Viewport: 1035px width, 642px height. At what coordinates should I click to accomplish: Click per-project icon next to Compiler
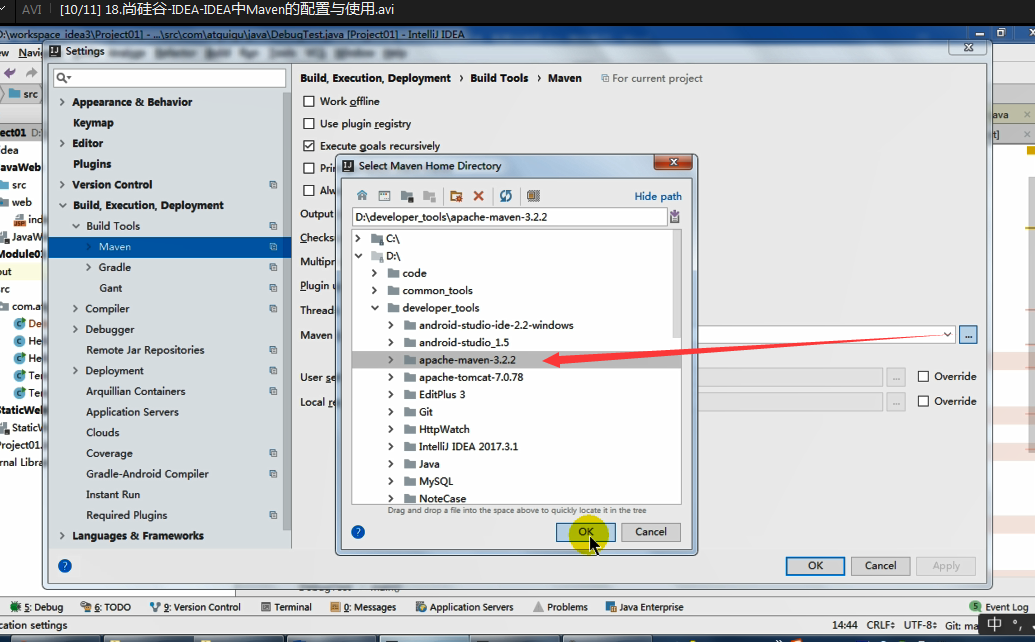[x=273, y=309]
